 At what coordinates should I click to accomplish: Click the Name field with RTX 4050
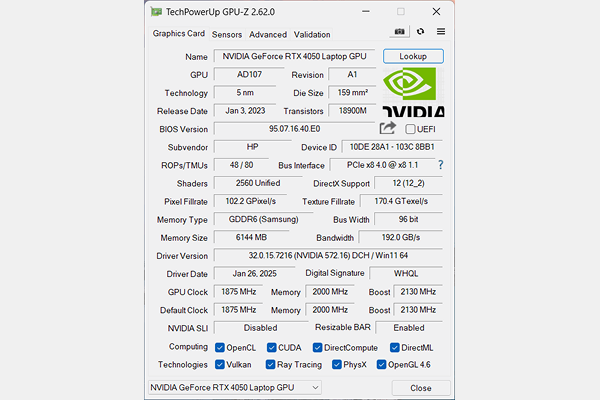(294, 56)
